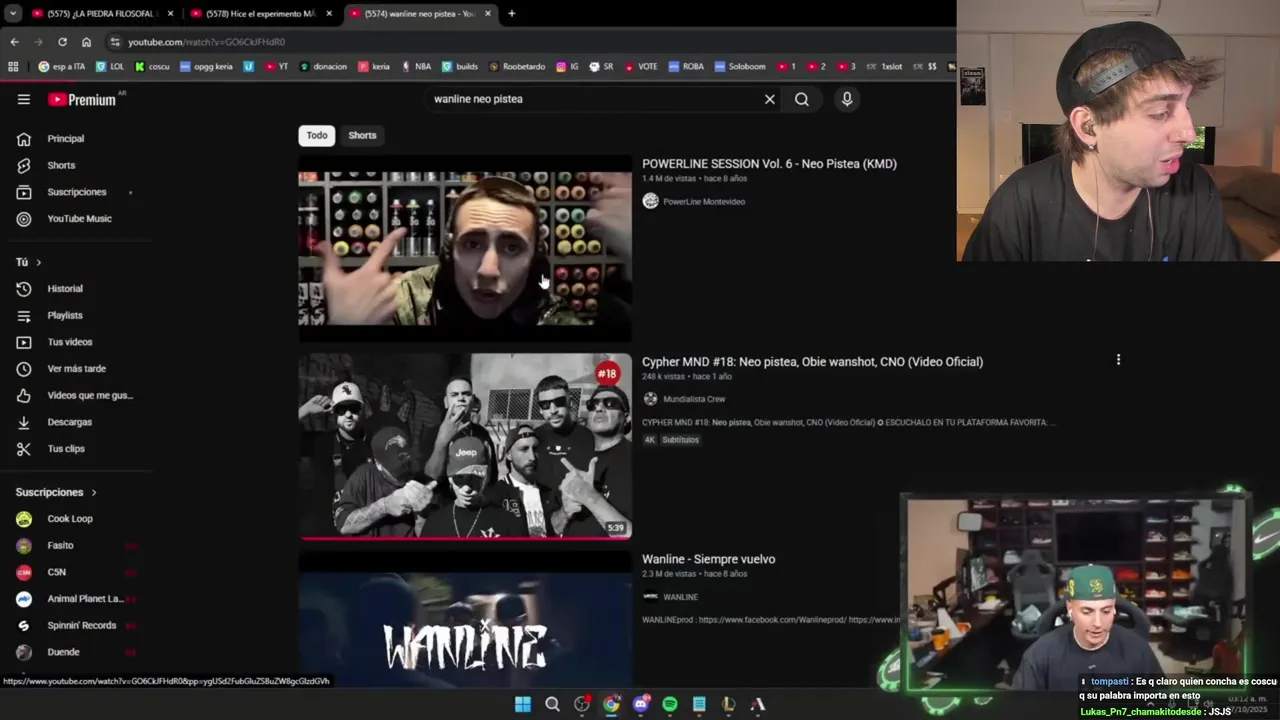The height and width of the screenshot is (720, 1280).
Task: Switch to LA PIEDRA FILOSOFAL tab
Action: [101, 14]
